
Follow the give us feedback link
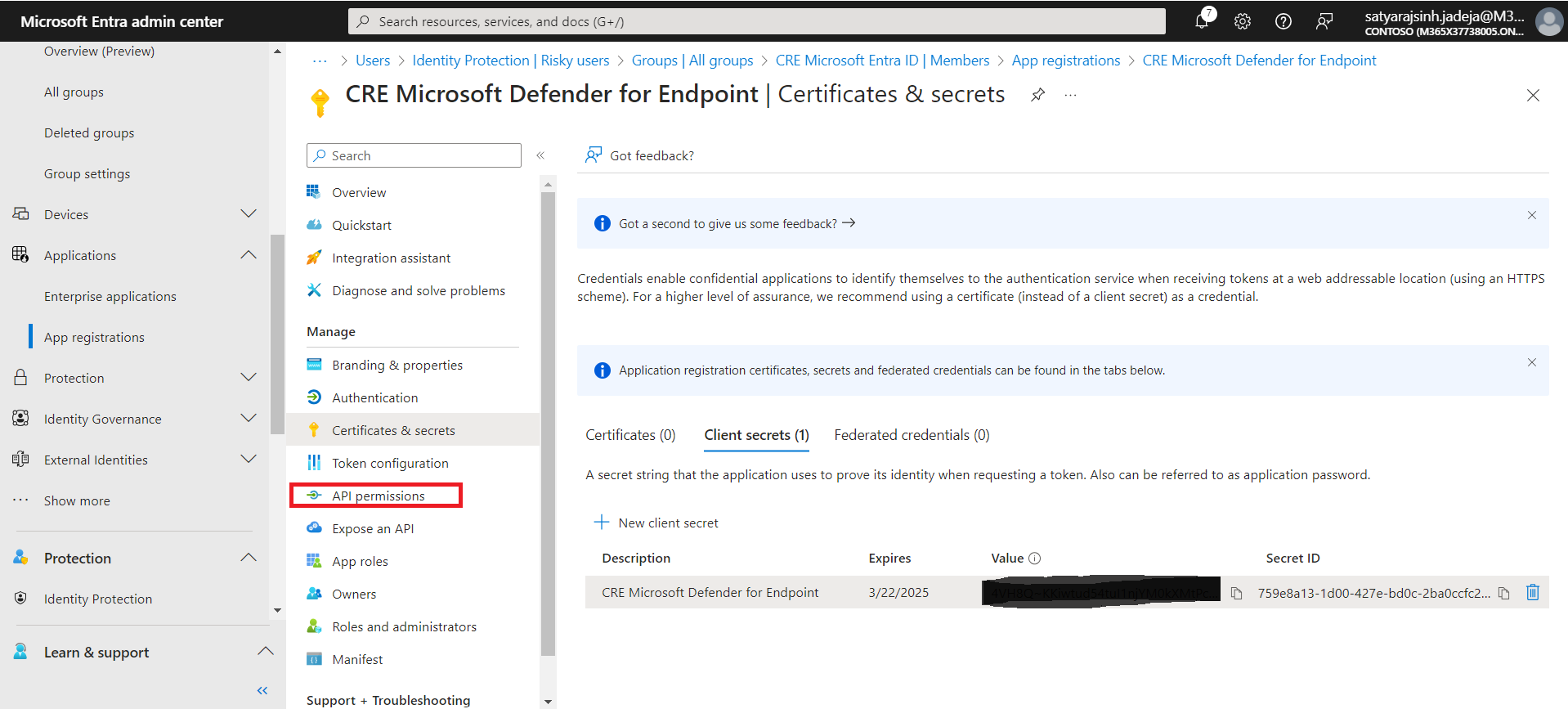pos(737,223)
